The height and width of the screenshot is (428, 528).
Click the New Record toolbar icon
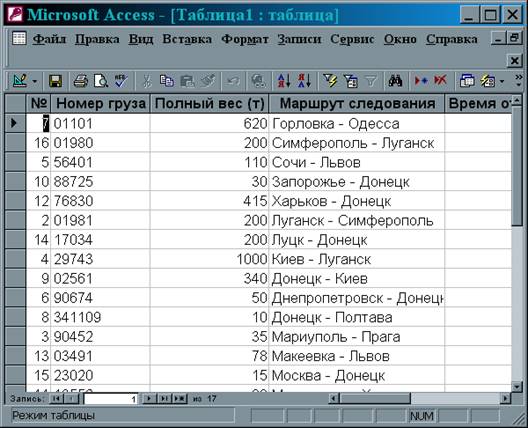[421, 81]
